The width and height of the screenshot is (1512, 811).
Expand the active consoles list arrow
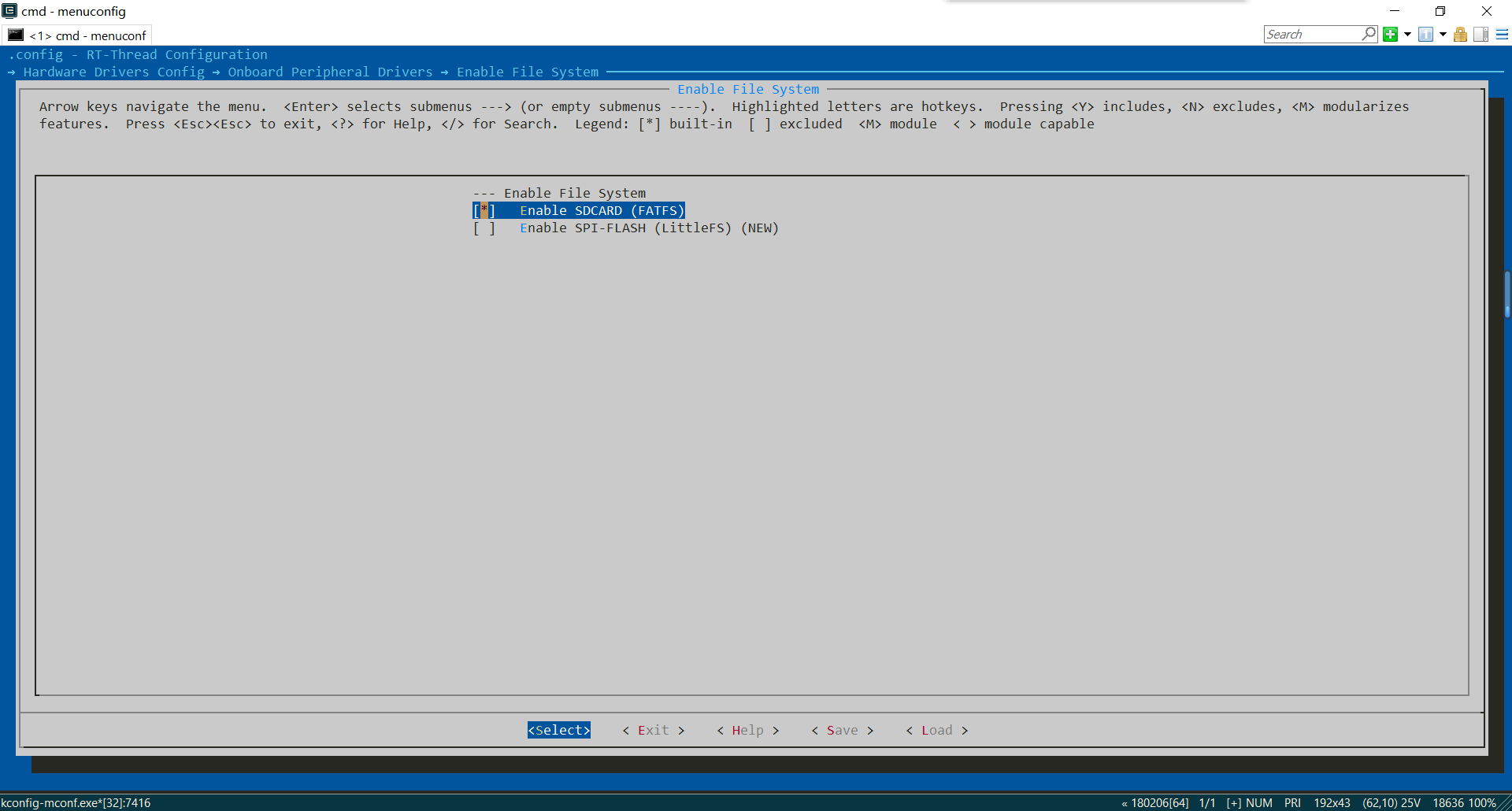pos(1443,34)
